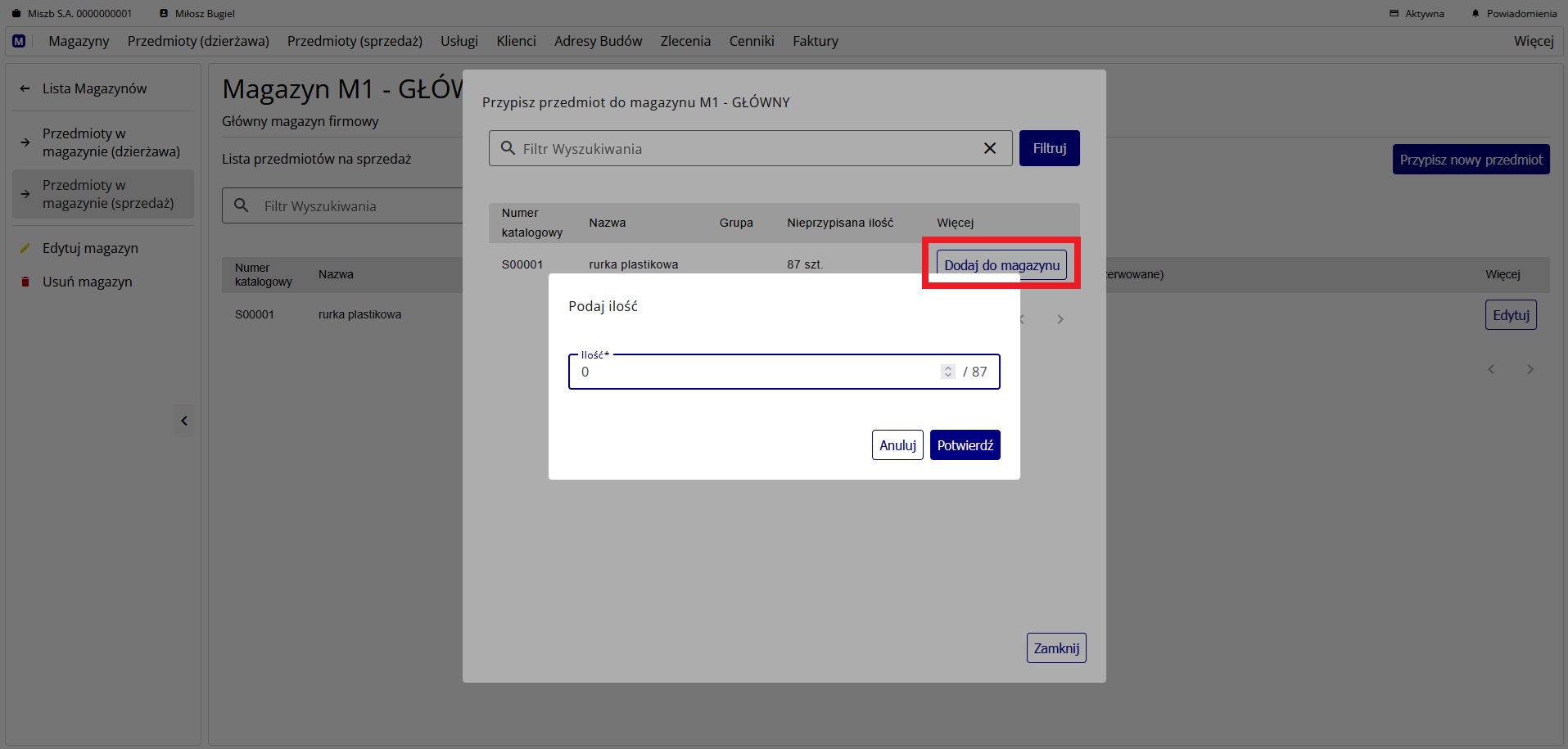Screen dimensions: 1568x749
Task: Close the assignment dialog with Zamknij
Action: pyautogui.click(x=1055, y=648)
